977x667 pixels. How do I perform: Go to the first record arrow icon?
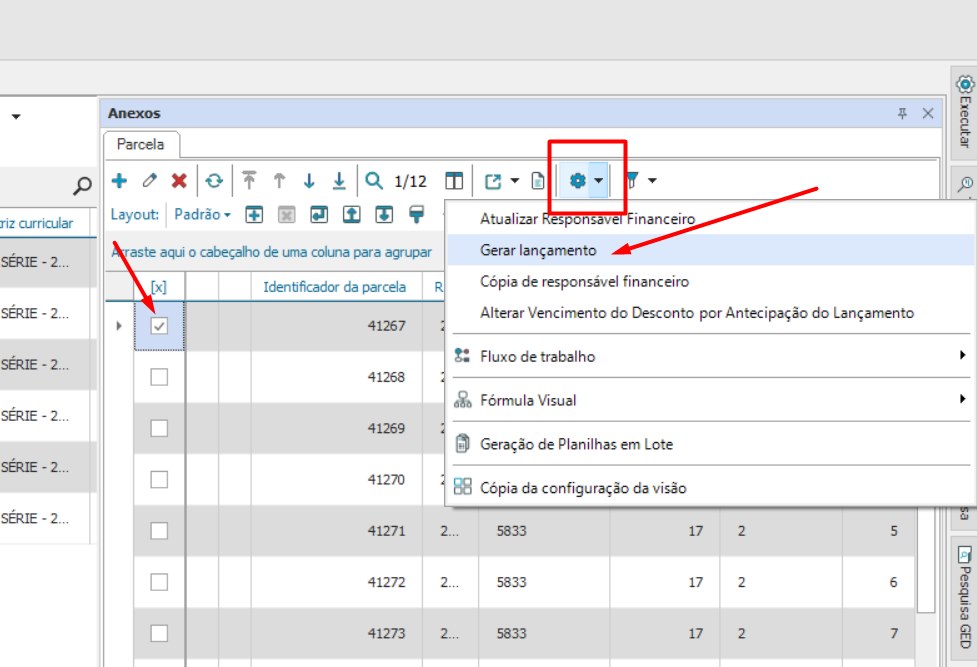tap(249, 181)
